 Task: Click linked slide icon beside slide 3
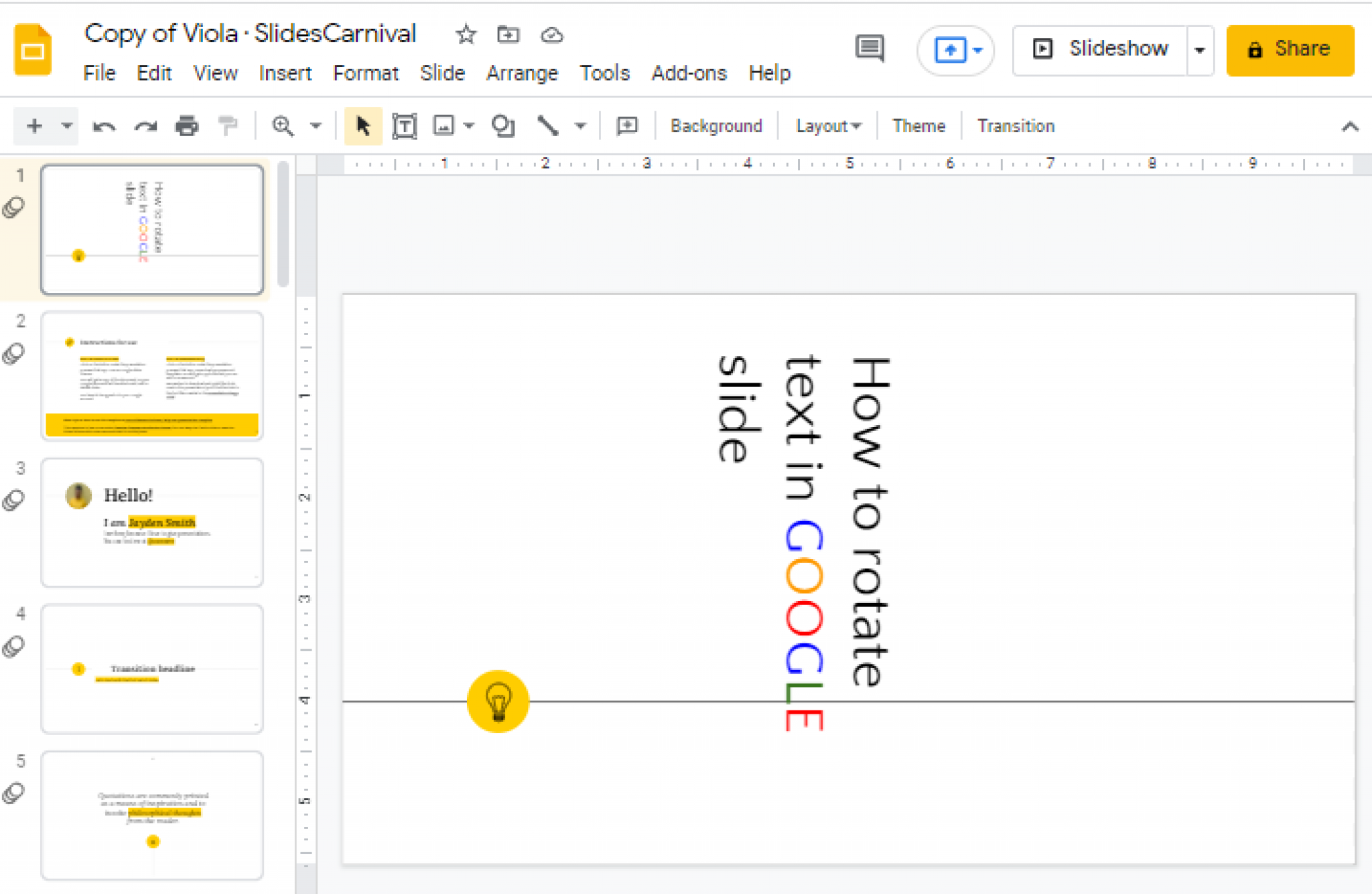pos(13,500)
